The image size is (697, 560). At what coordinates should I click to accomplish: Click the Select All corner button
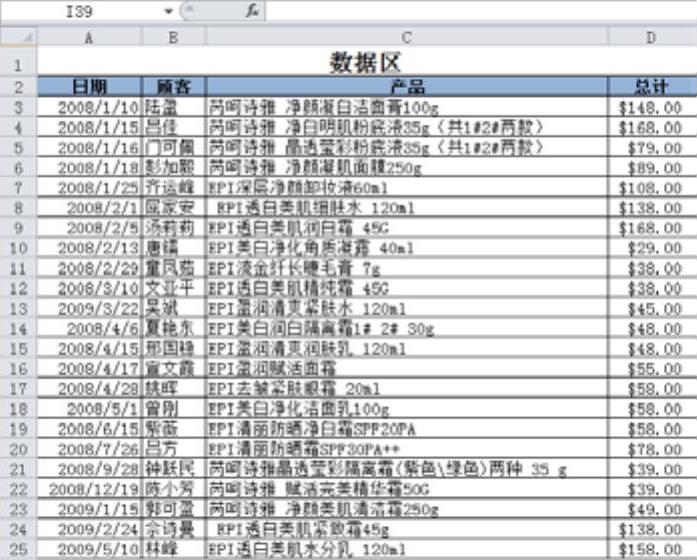(x=19, y=37)
